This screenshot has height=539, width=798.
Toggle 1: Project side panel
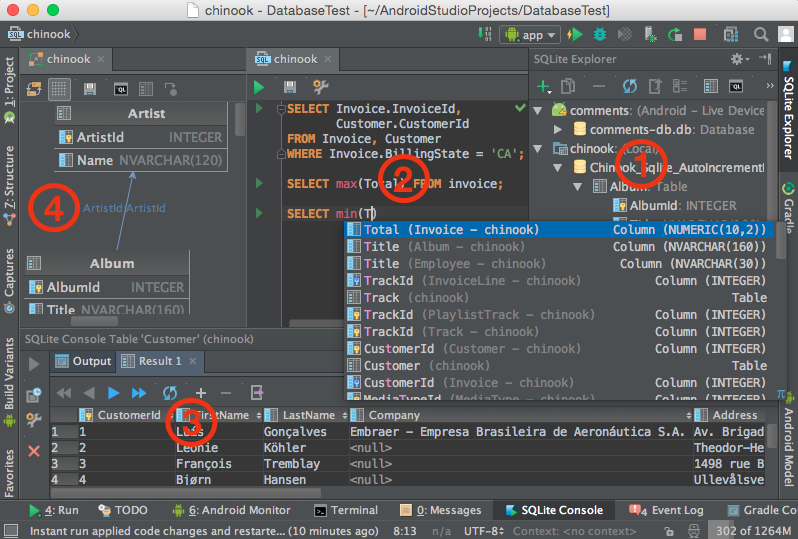[9, 90]
